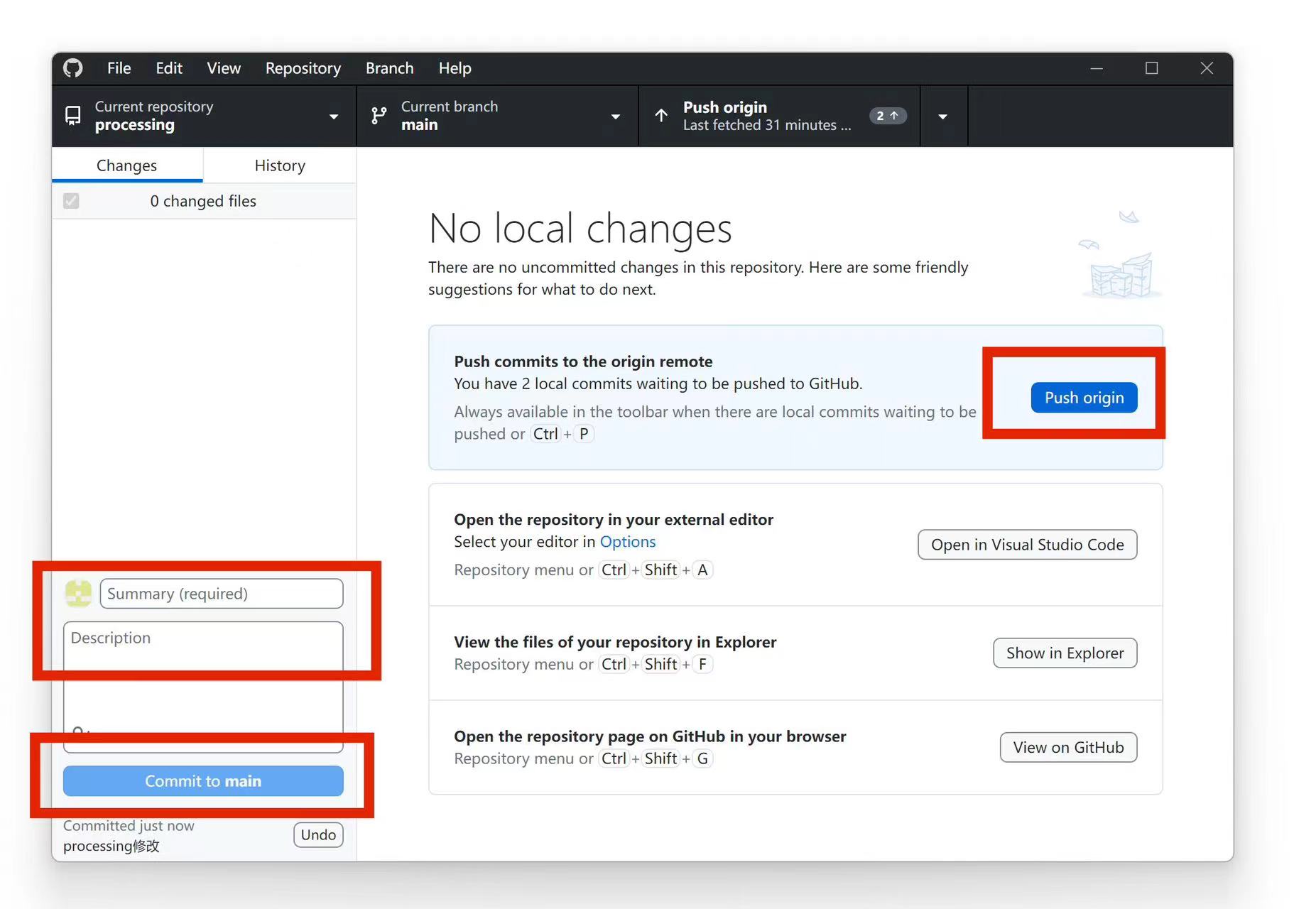Click the Description text area

point(203,687)
